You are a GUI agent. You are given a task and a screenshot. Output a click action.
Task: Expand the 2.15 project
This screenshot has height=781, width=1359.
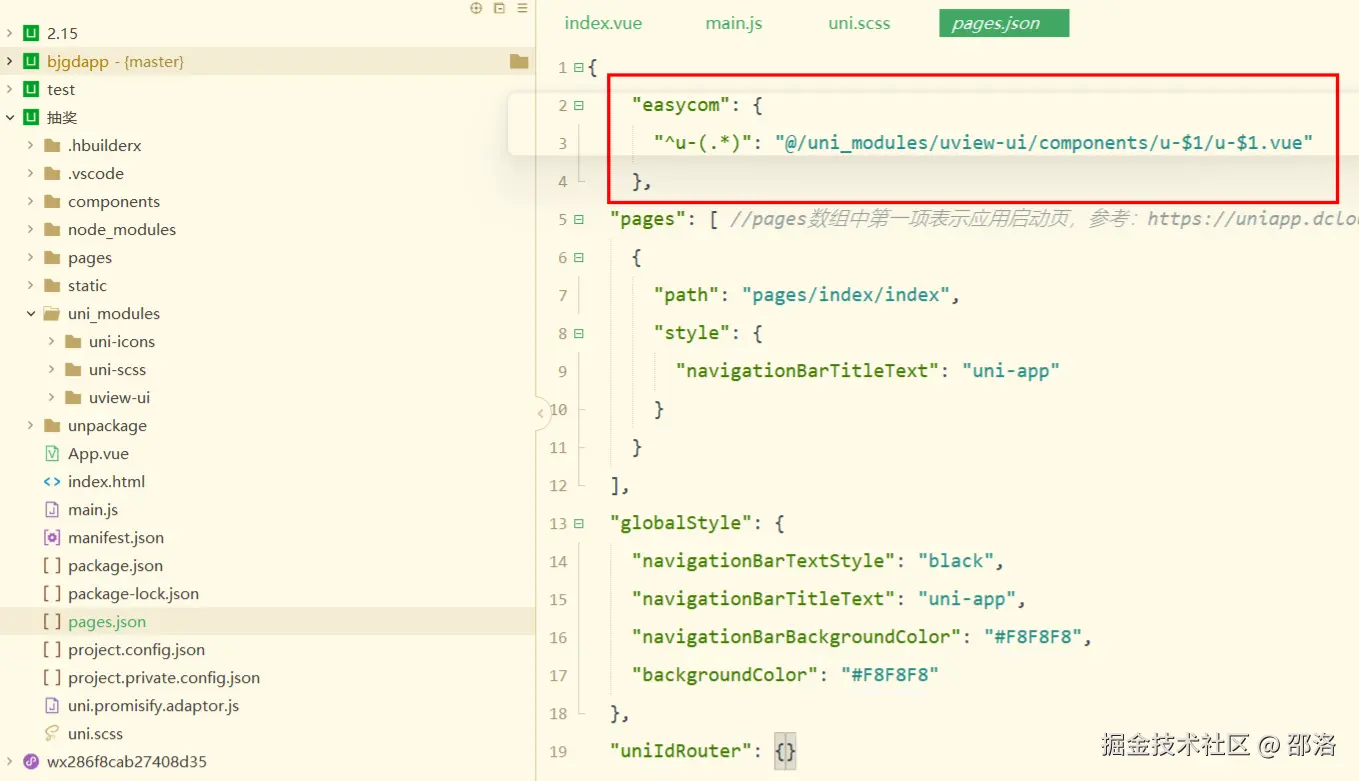[10, 33]
